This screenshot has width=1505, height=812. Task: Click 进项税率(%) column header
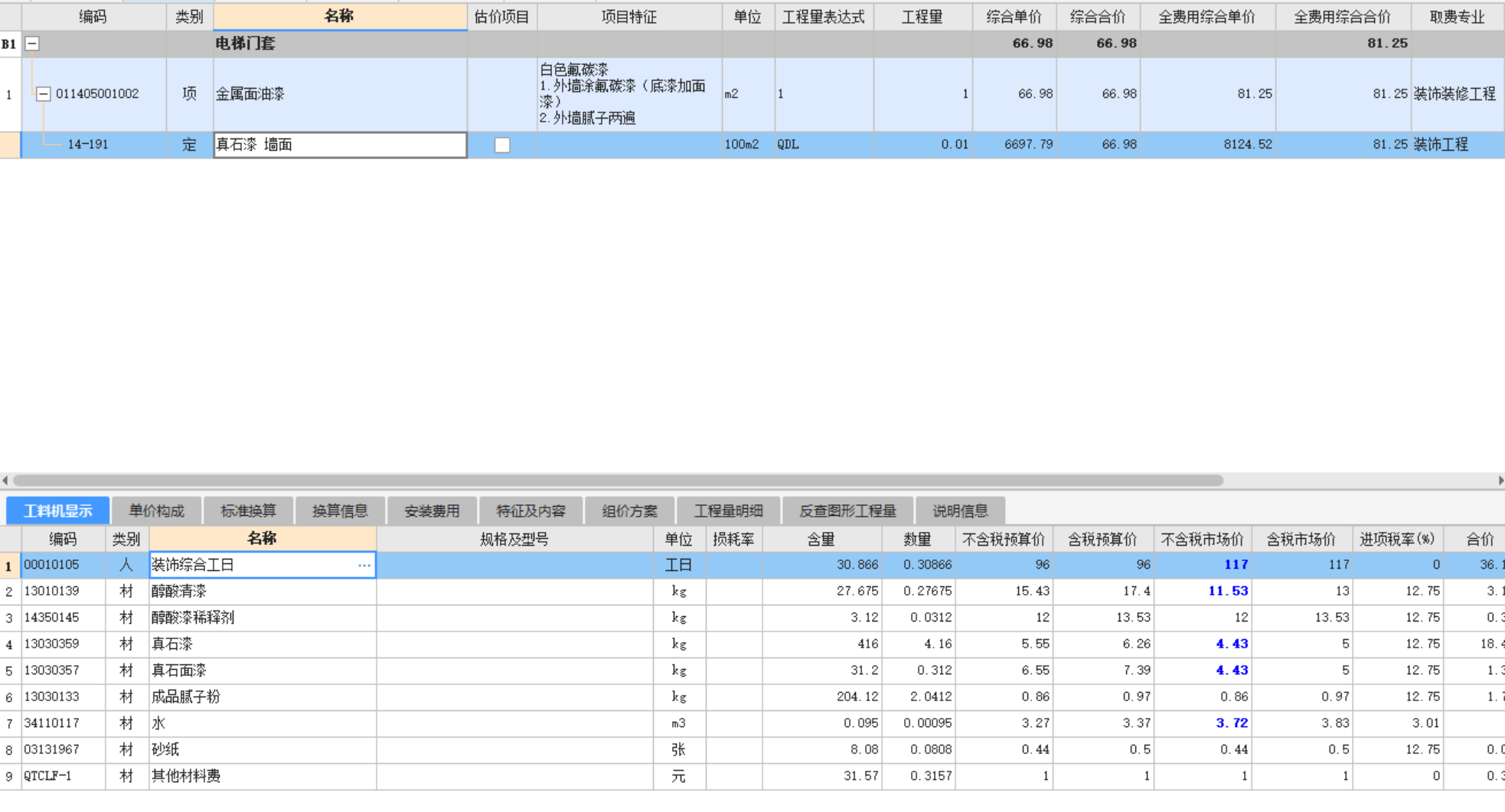point(1398,540)
